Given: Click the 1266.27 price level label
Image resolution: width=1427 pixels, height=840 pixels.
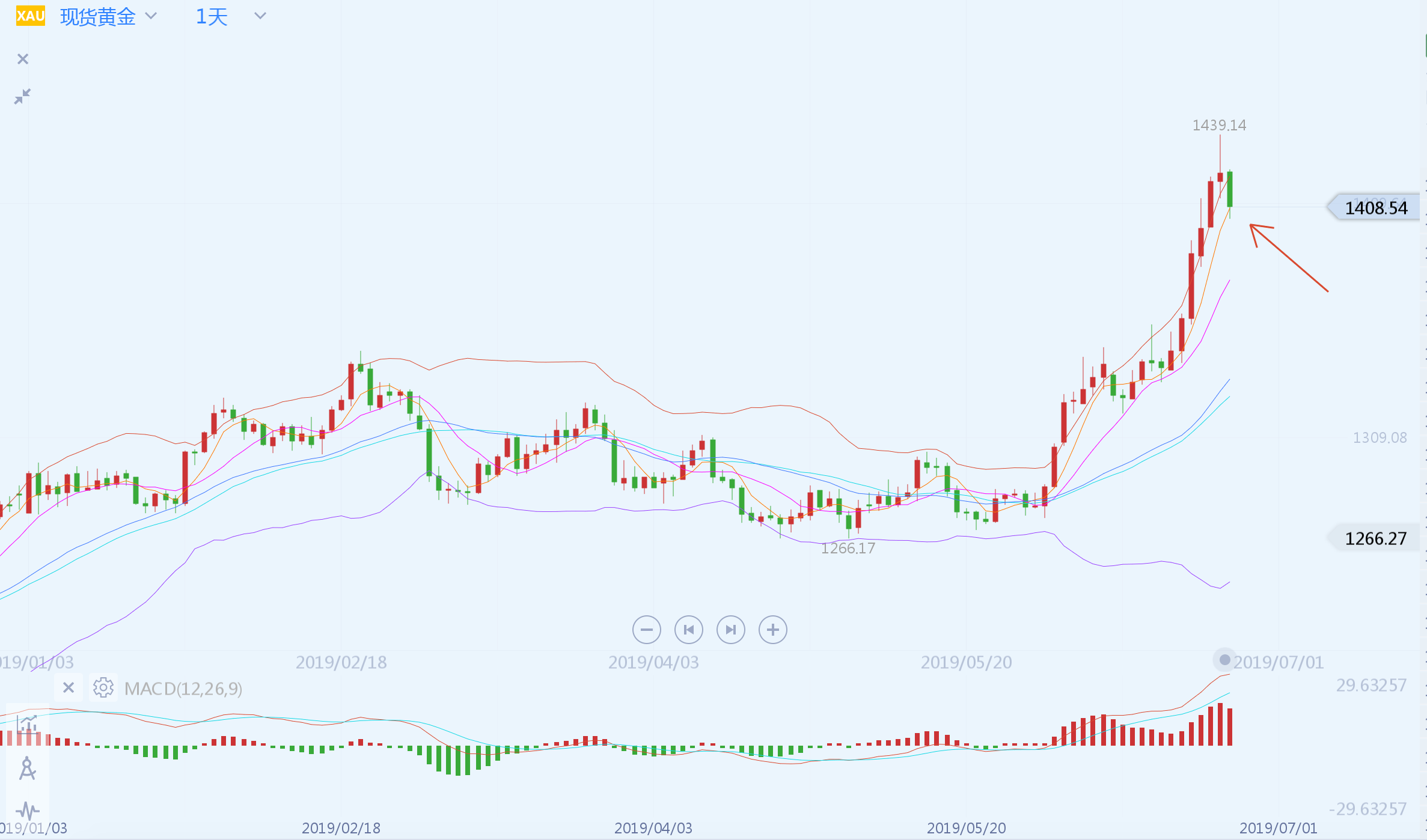Looking at the screenshot, I should [1375, 538].
